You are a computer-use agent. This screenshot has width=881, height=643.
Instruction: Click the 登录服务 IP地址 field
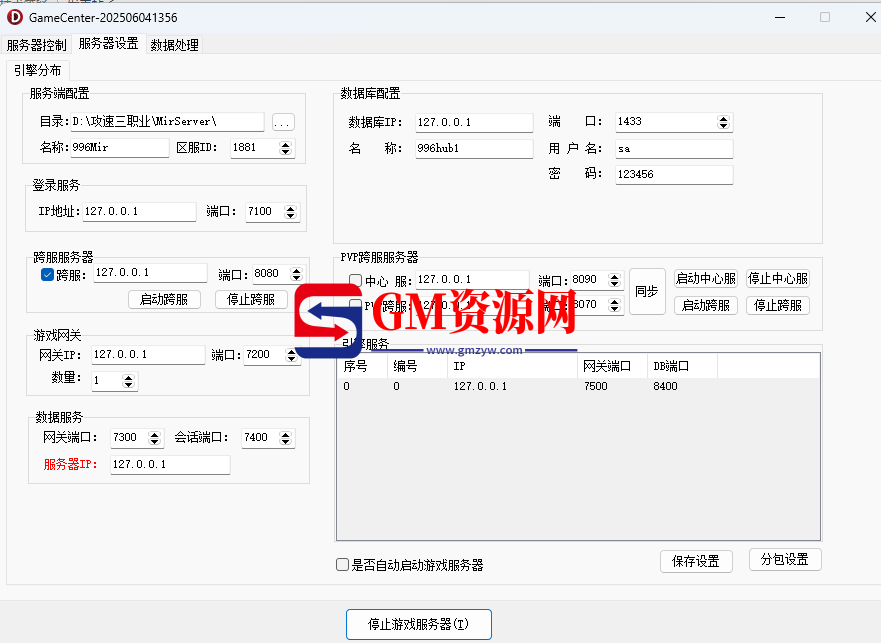(139, 212)
